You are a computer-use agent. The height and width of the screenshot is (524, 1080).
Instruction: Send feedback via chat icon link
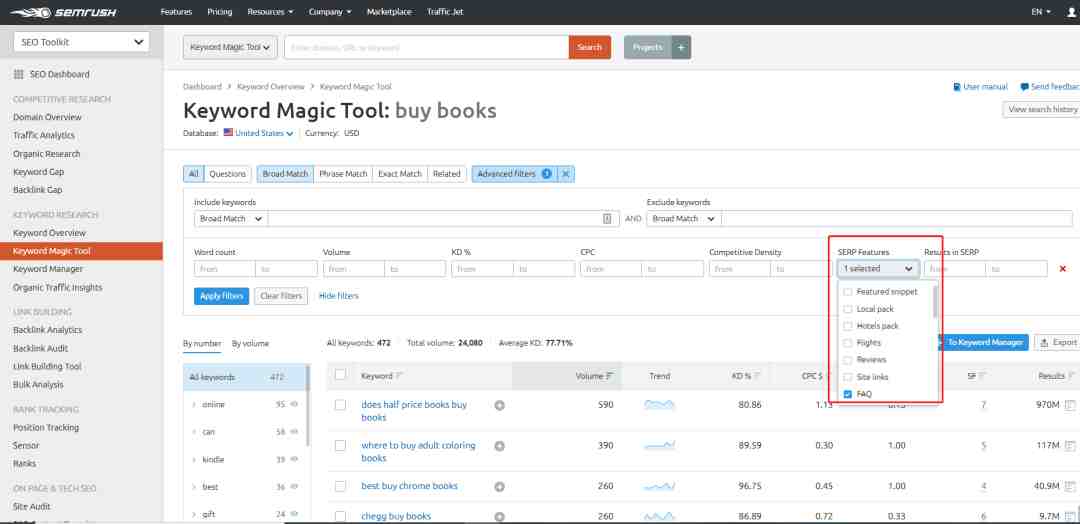[x=1050, y=87]
